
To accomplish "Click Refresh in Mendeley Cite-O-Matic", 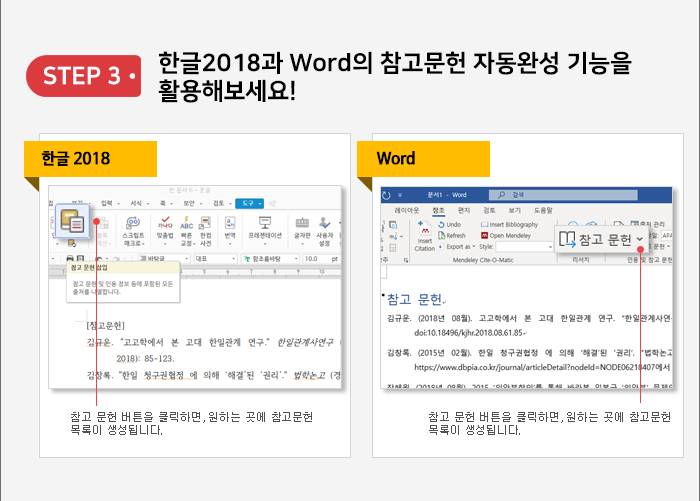I will click(453, 235).
